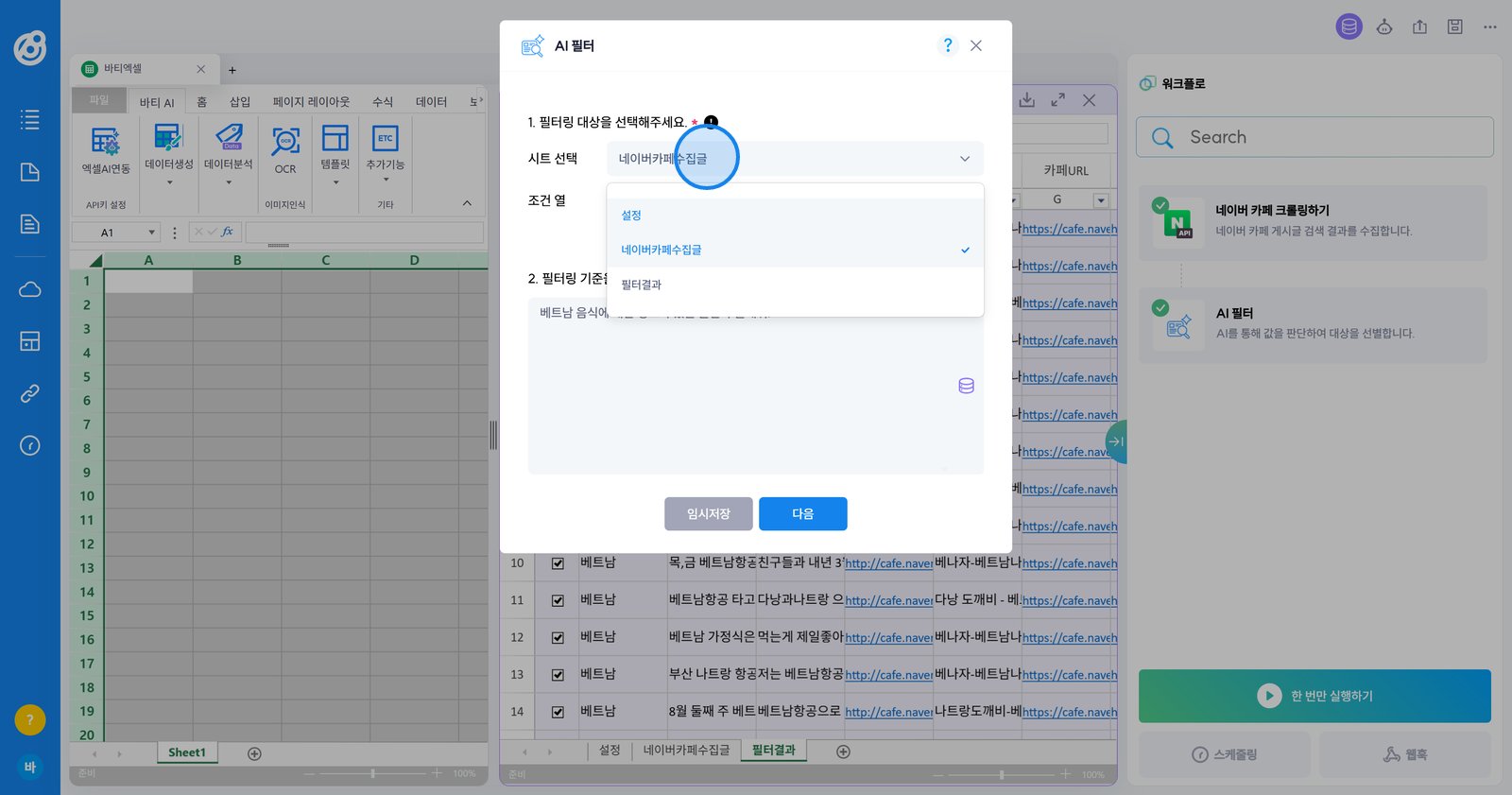This screenshot has height=795, width=1512.
Task: Click the help question mark in AI 필터 dialog
Action: click(x=948, y=45)
